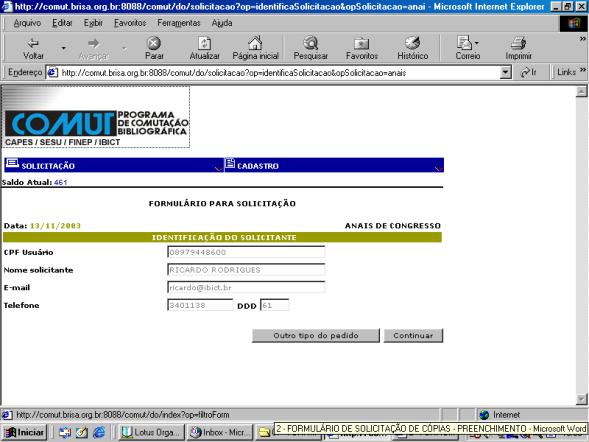
Task: Click the Parar stop icon
Action: 154,43
